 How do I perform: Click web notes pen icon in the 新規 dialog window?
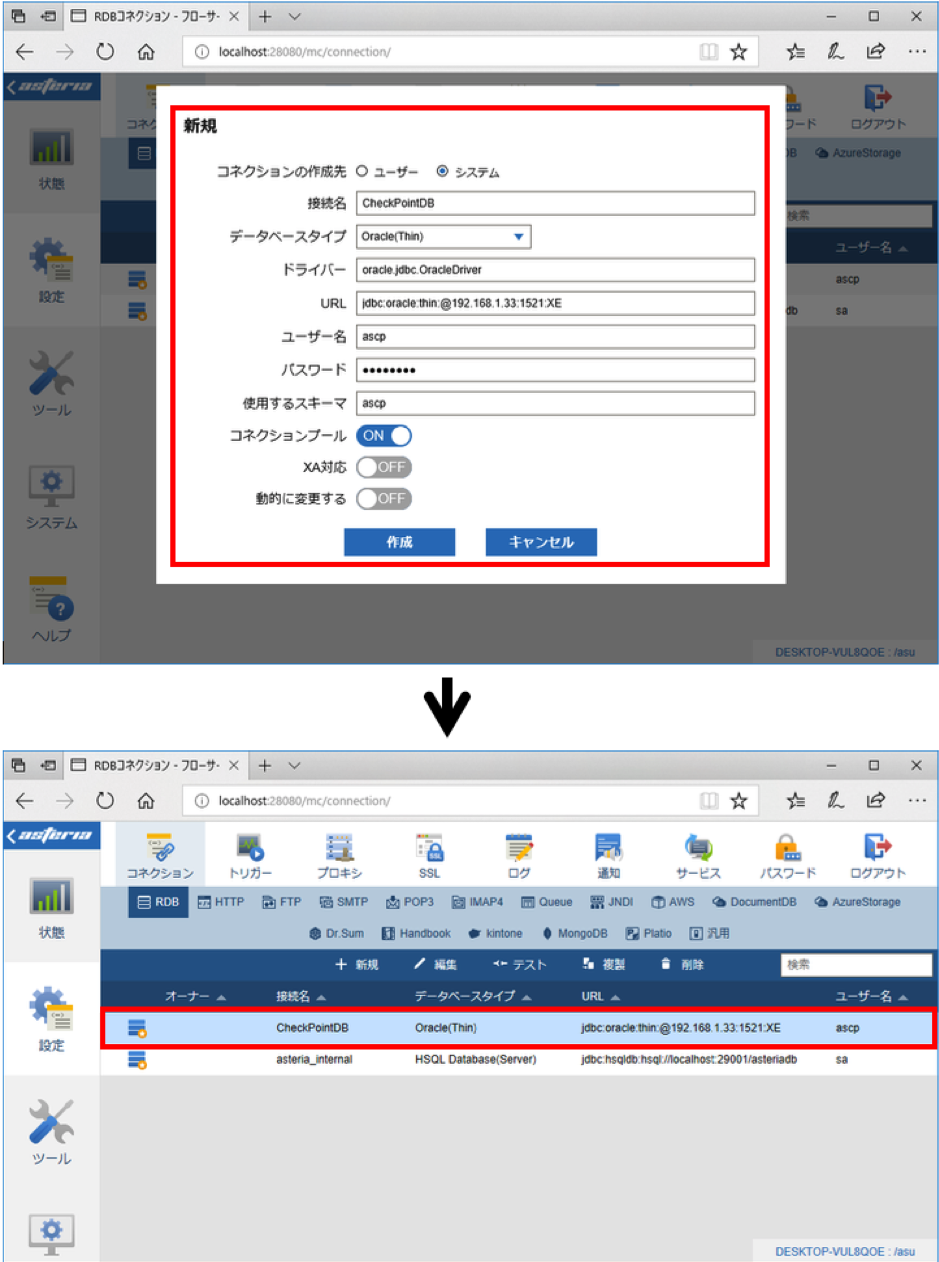pyautogui.click(x=836, y=52)
